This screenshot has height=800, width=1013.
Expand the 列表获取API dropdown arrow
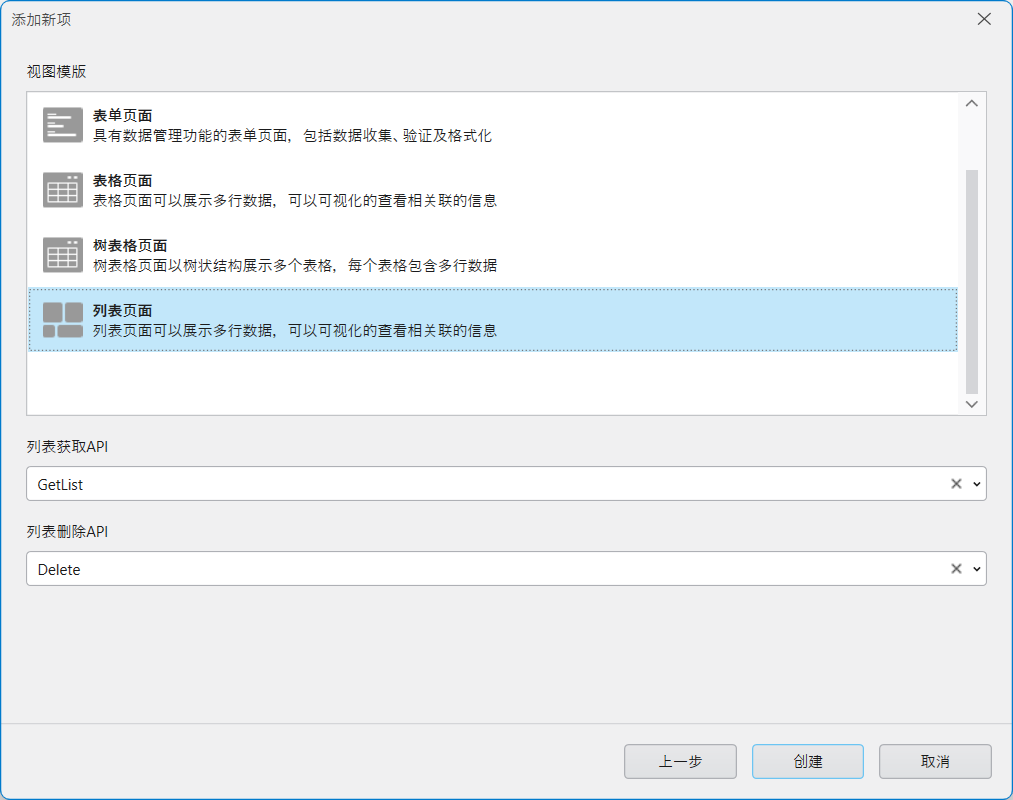977,484
